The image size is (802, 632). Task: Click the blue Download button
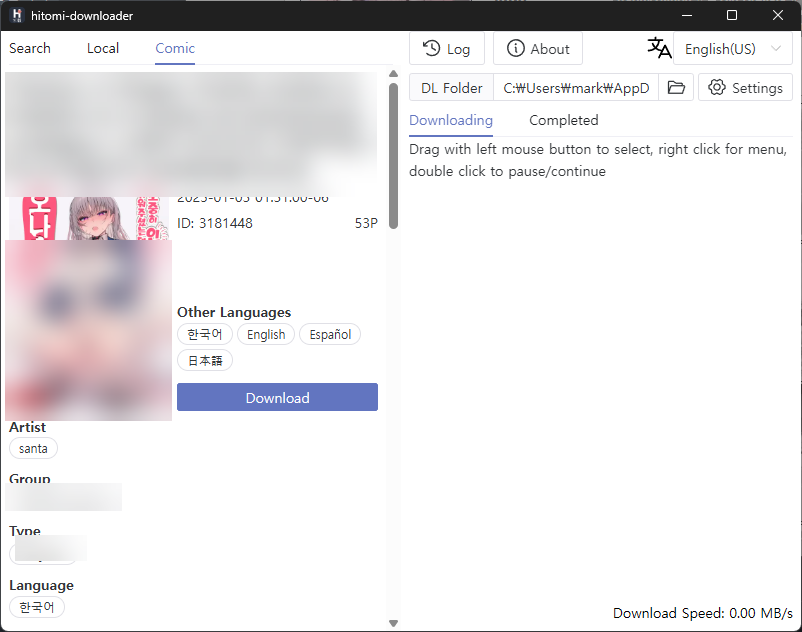pyautogui.click(x=277, y=397)
